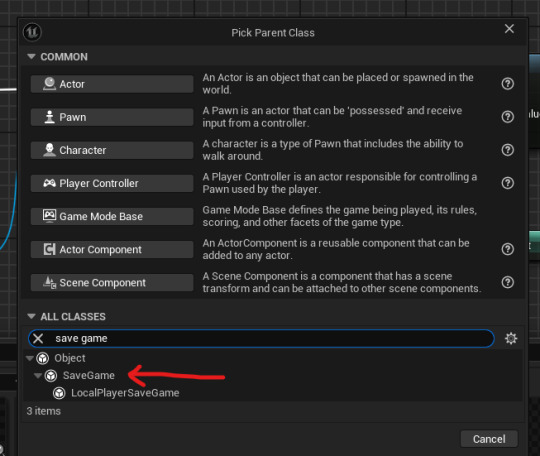Image resolution: width=540 pixels, height=456 pixels.
Task: Open help for the Actor class
Action: pyautogui.click(x=507, y=84)
